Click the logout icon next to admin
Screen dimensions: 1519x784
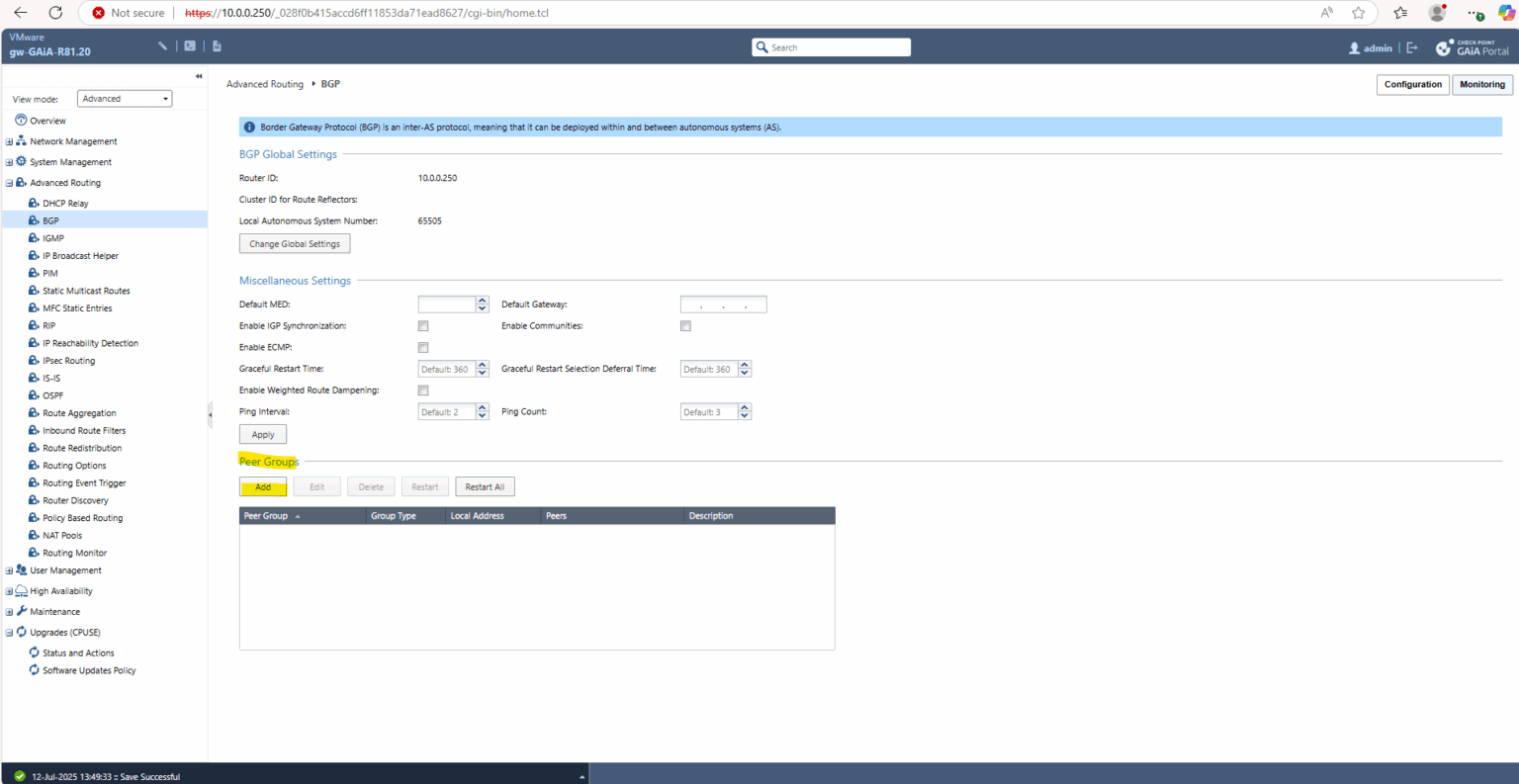[1412, 46]
